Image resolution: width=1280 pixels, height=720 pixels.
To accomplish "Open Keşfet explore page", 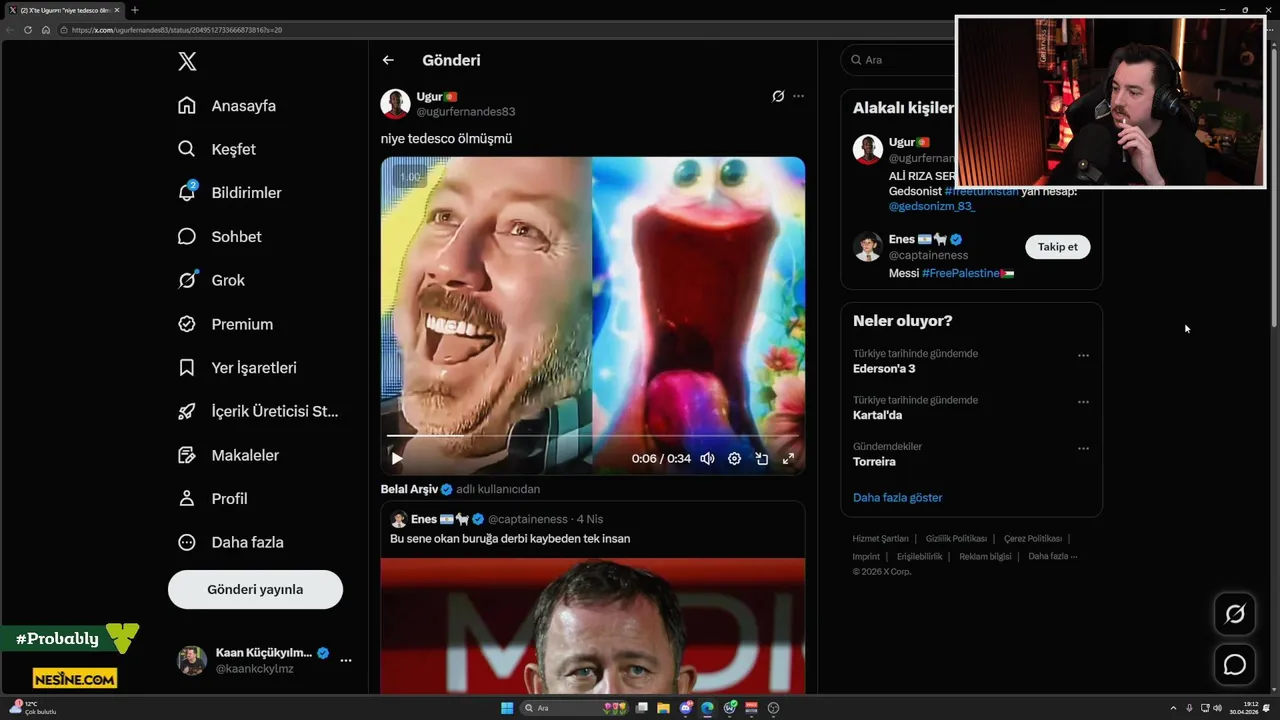I will pos(217,149).
